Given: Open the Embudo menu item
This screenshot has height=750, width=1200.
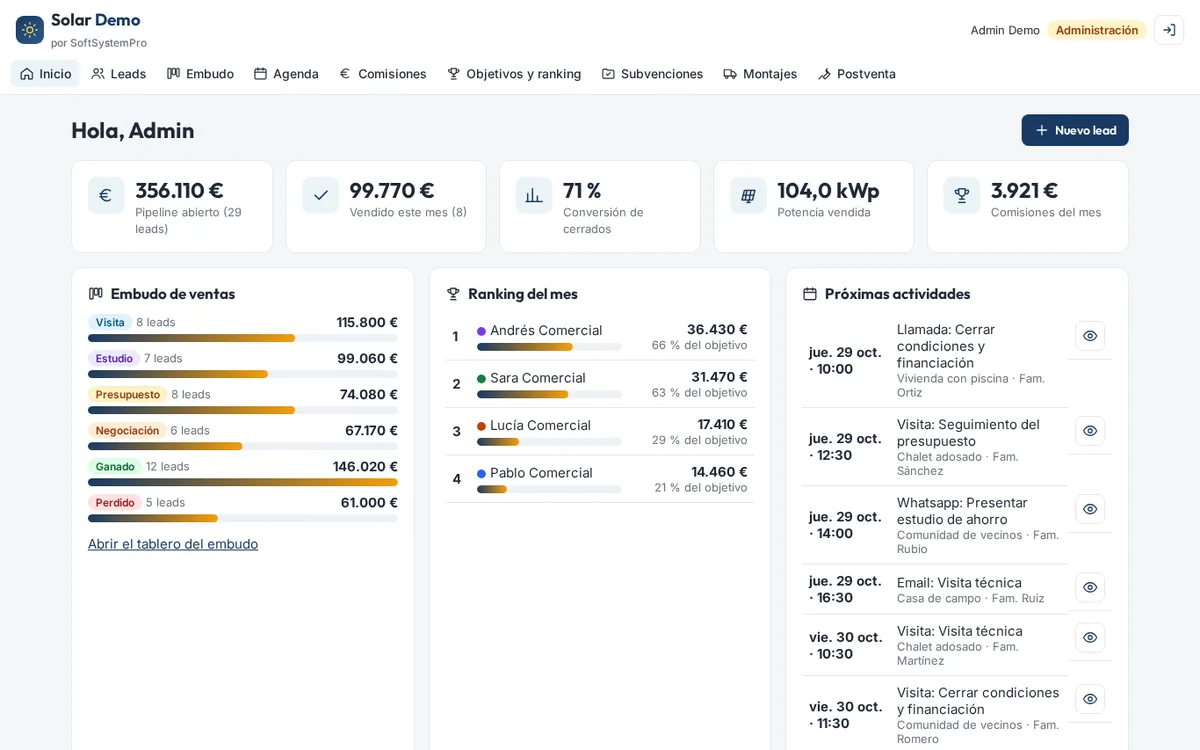Looking at the screenshot, I should (200, 74).
